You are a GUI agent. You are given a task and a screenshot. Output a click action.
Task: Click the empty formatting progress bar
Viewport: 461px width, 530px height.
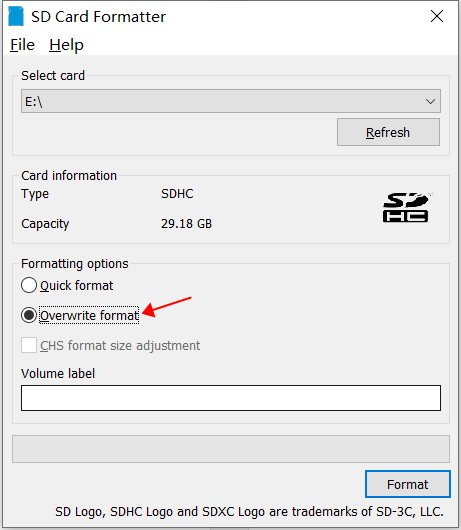coord(231,449)
